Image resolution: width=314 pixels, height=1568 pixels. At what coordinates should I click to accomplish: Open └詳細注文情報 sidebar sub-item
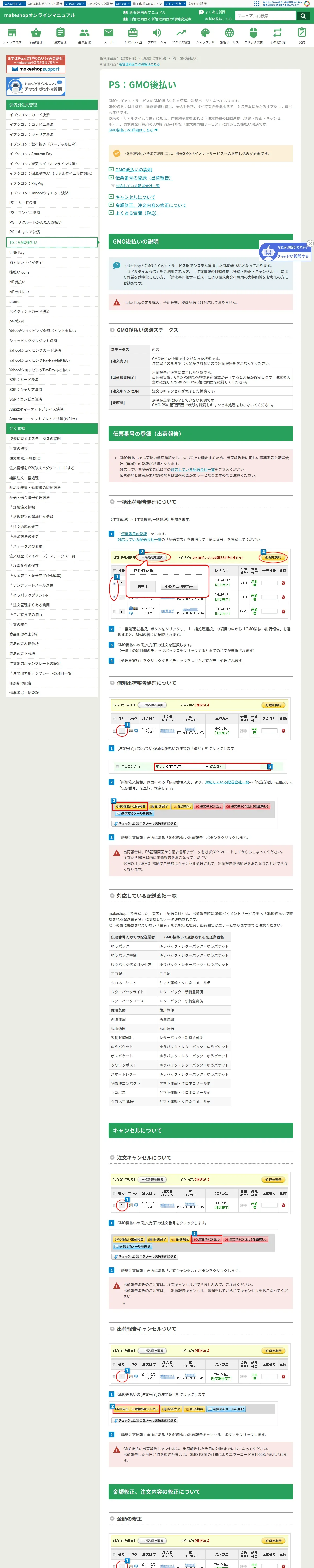[52, 507]
